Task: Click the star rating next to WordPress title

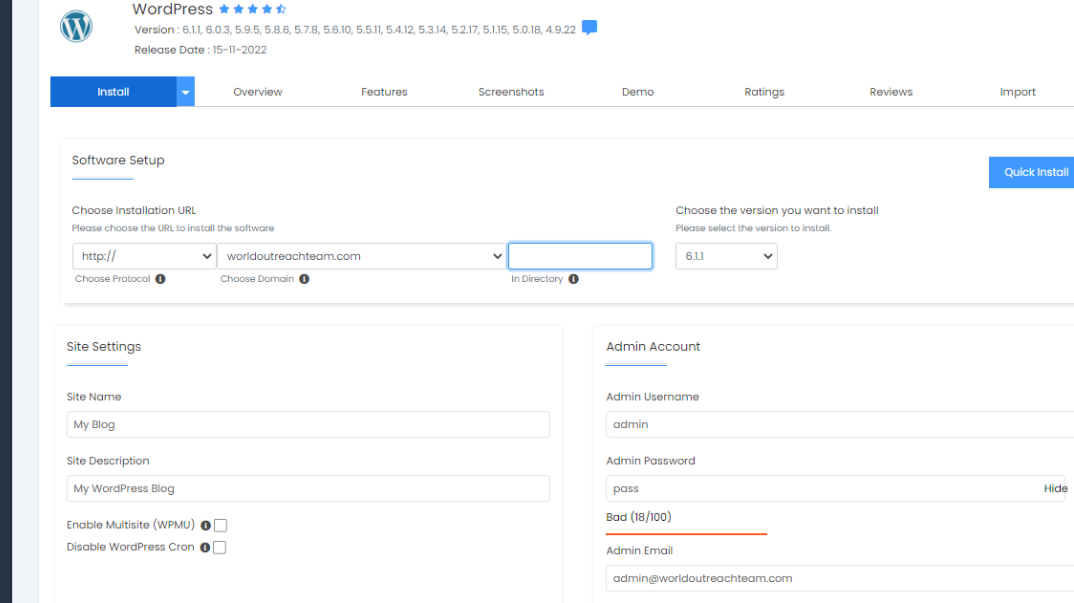Action: tap(253, 9)
